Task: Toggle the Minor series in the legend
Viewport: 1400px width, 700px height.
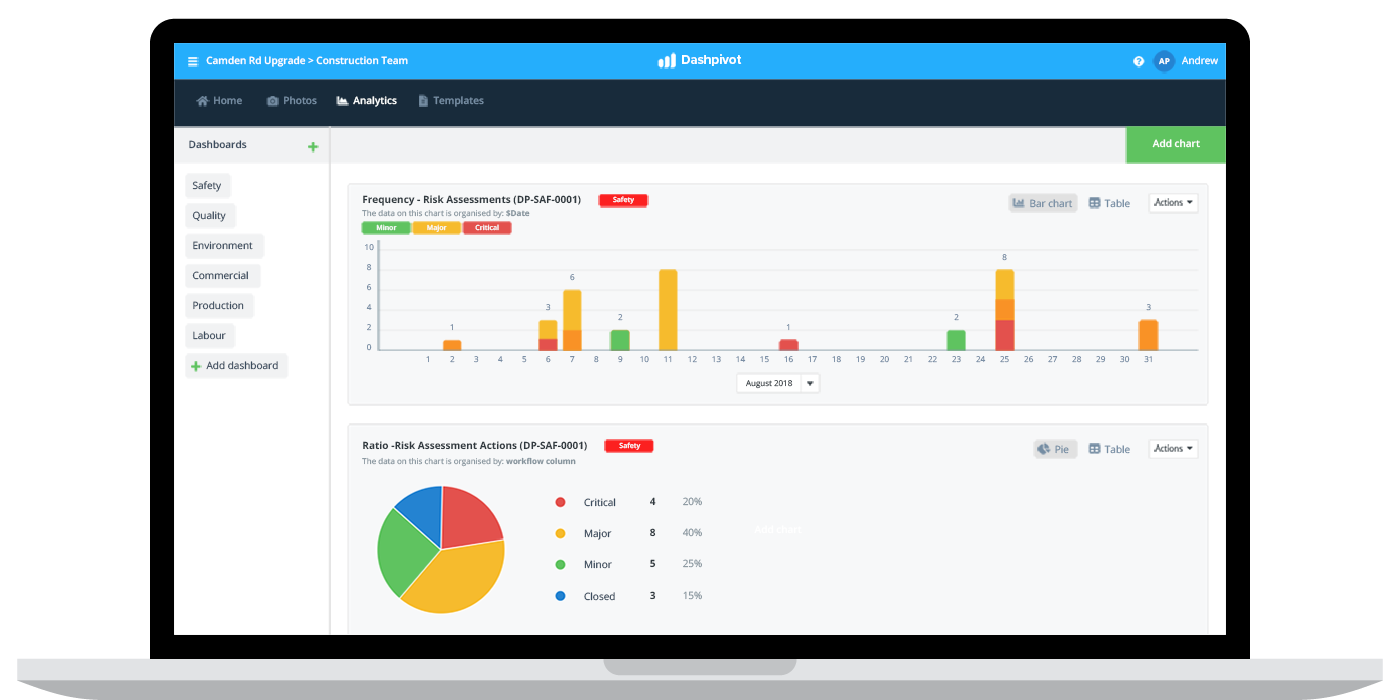Action: 385,227
